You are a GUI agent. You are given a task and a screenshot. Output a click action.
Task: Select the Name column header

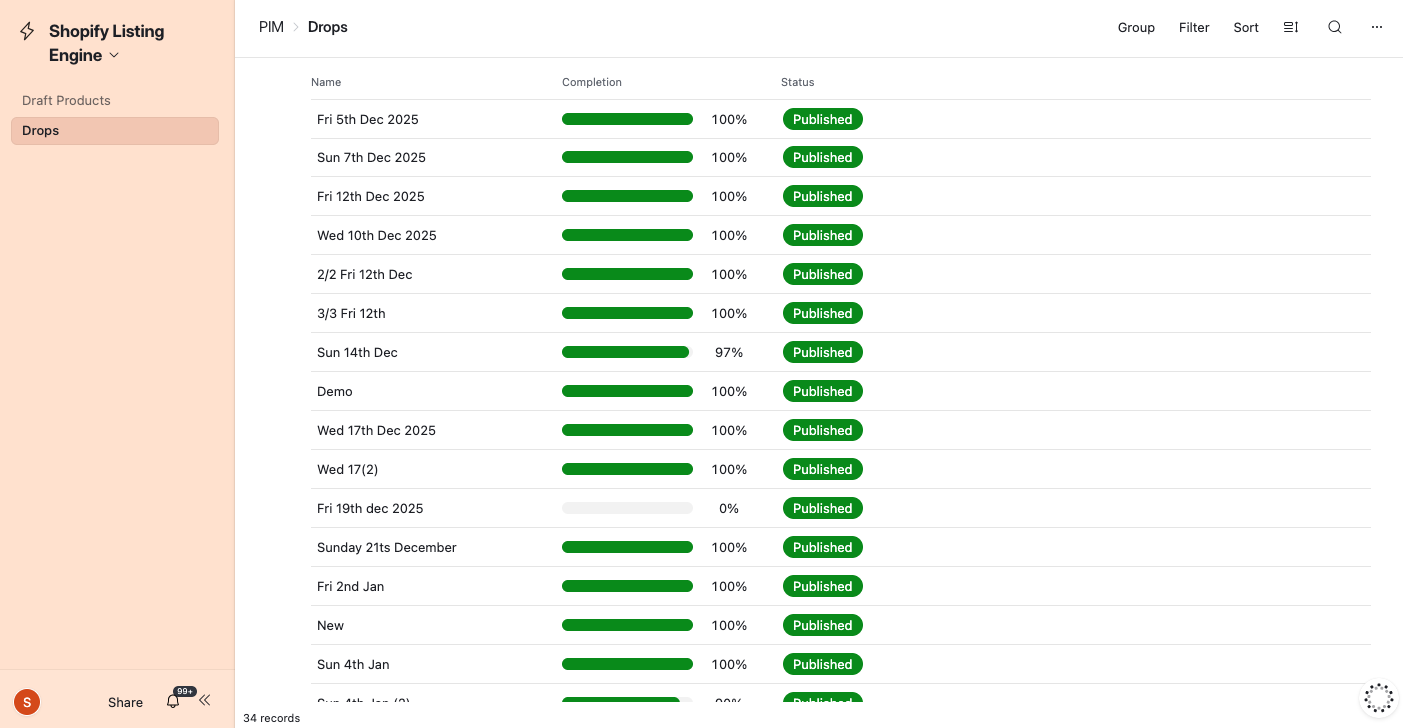(326, 82)
